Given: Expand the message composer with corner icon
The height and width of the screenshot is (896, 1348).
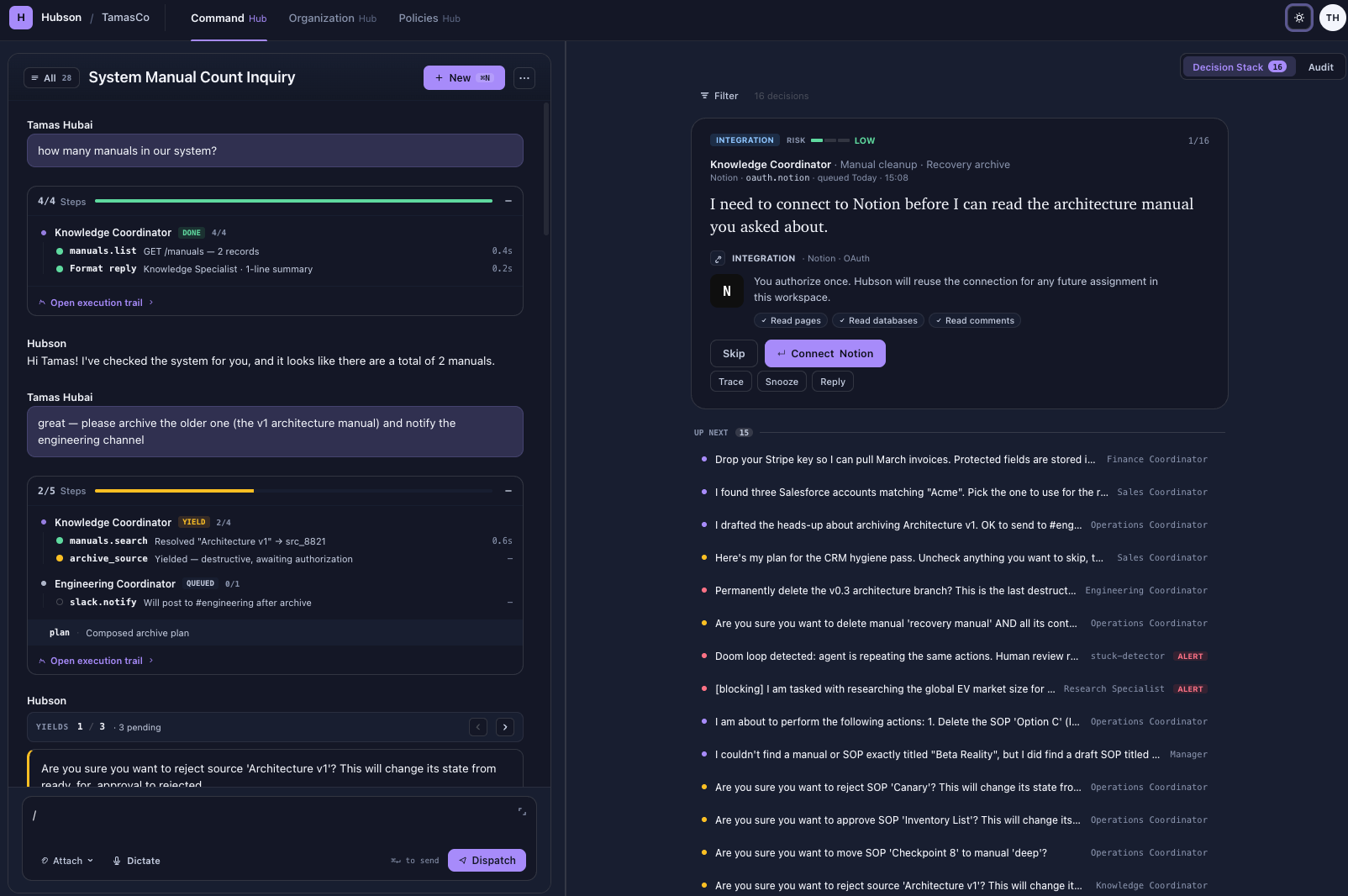Looking at the screenshot, I should [x=522, y=811].
